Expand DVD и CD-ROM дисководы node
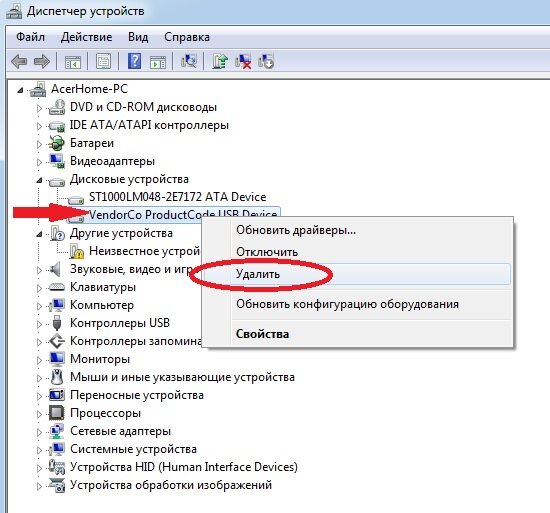 point(40,108)
